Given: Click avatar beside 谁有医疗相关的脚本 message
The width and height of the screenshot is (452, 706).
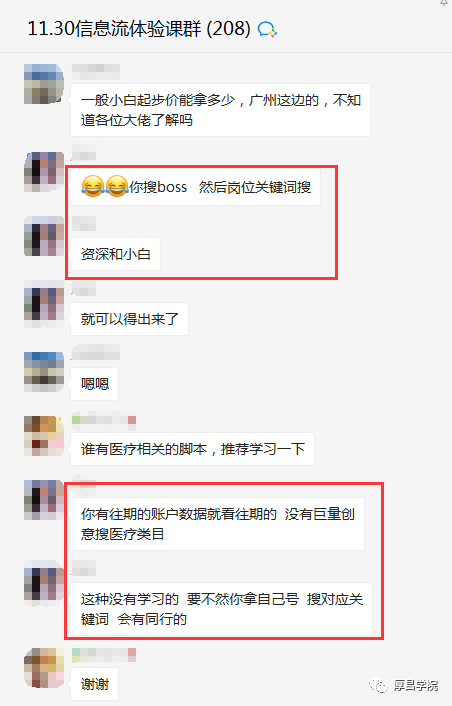Looking at the screenshot, I should point(44,436).
